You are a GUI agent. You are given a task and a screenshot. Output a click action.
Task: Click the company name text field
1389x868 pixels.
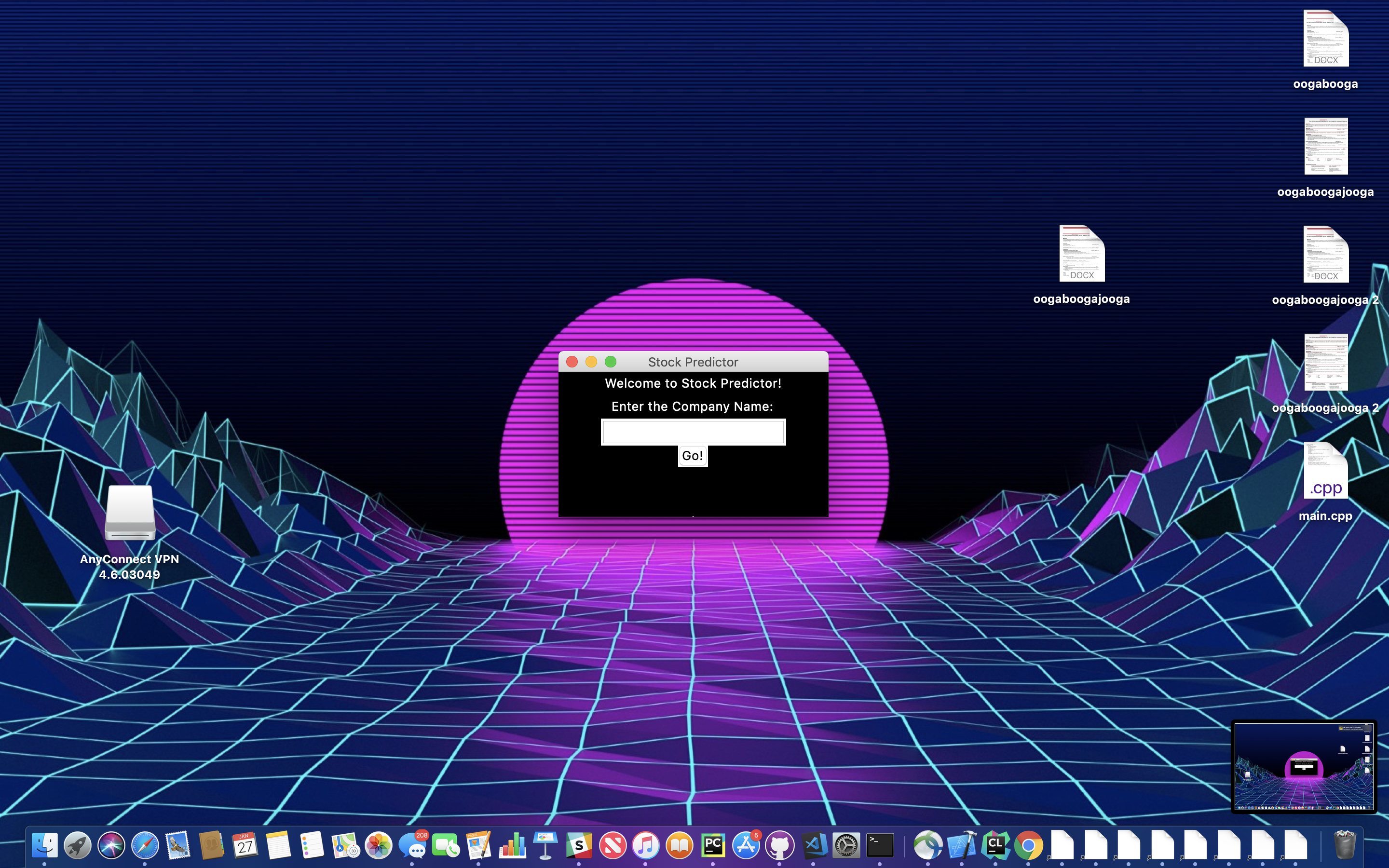[x=693, y=432]
